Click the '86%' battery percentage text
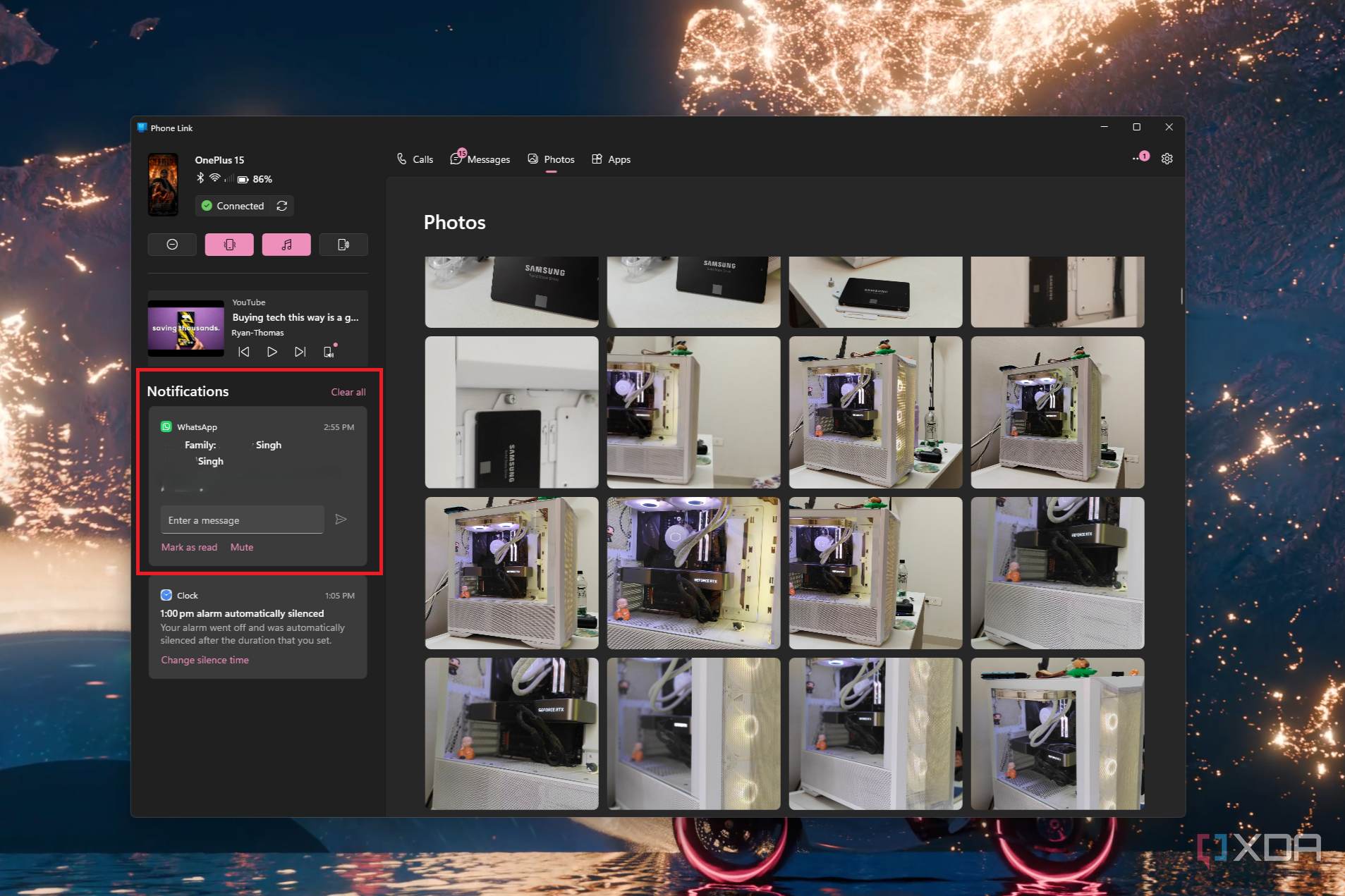 (x=262, y=179)
